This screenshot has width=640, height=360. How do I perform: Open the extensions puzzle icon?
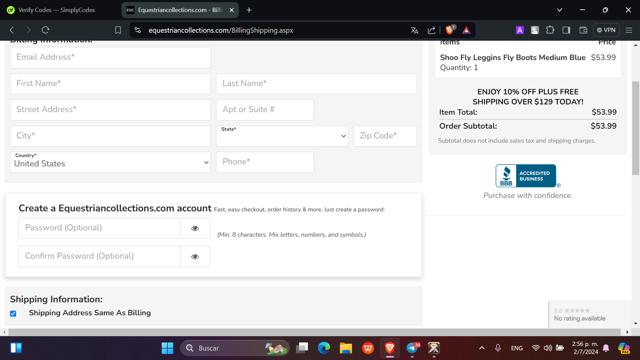pyautogui.click(x=550, y=30)
